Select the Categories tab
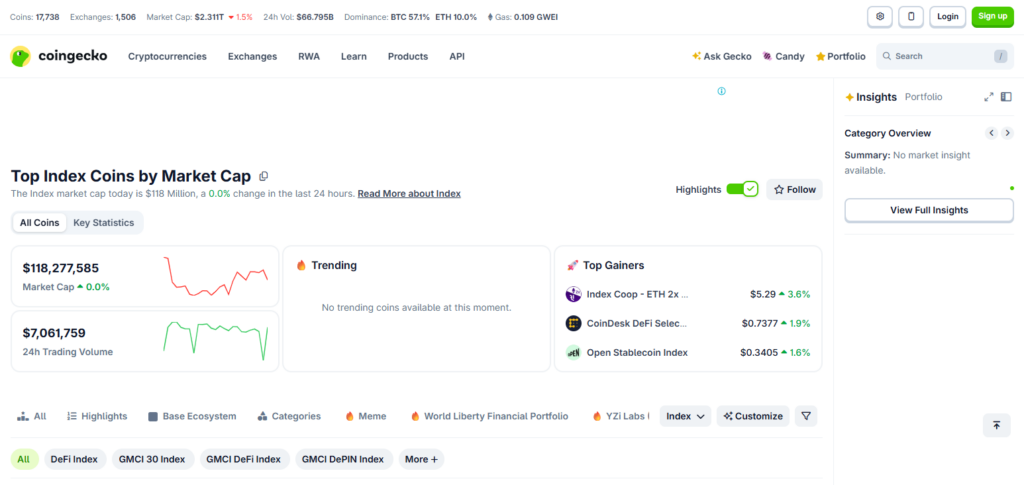1024x485 pixels. pos(289,416)
